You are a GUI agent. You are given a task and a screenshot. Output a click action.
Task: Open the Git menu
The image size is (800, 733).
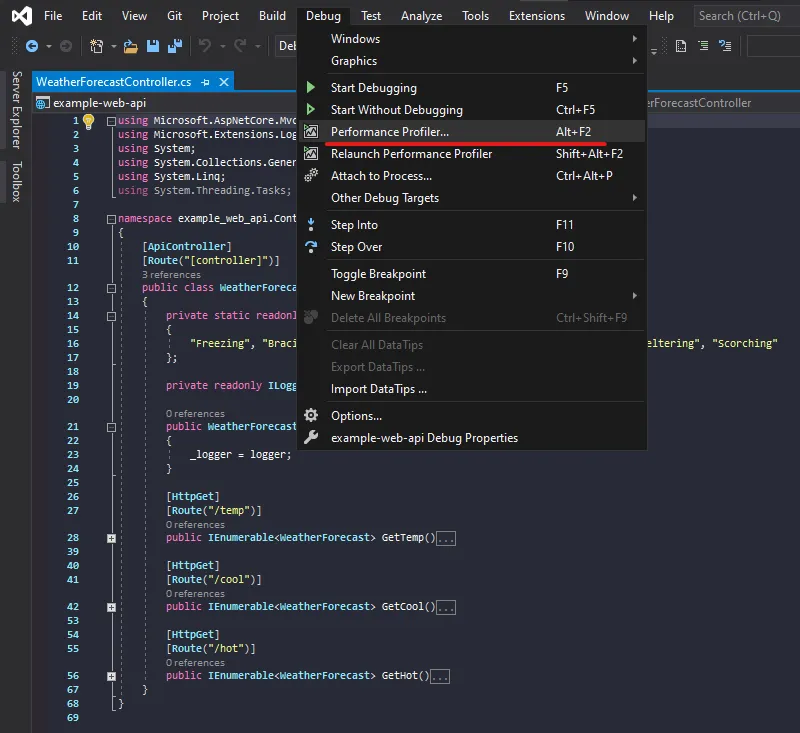coord(174,16)
